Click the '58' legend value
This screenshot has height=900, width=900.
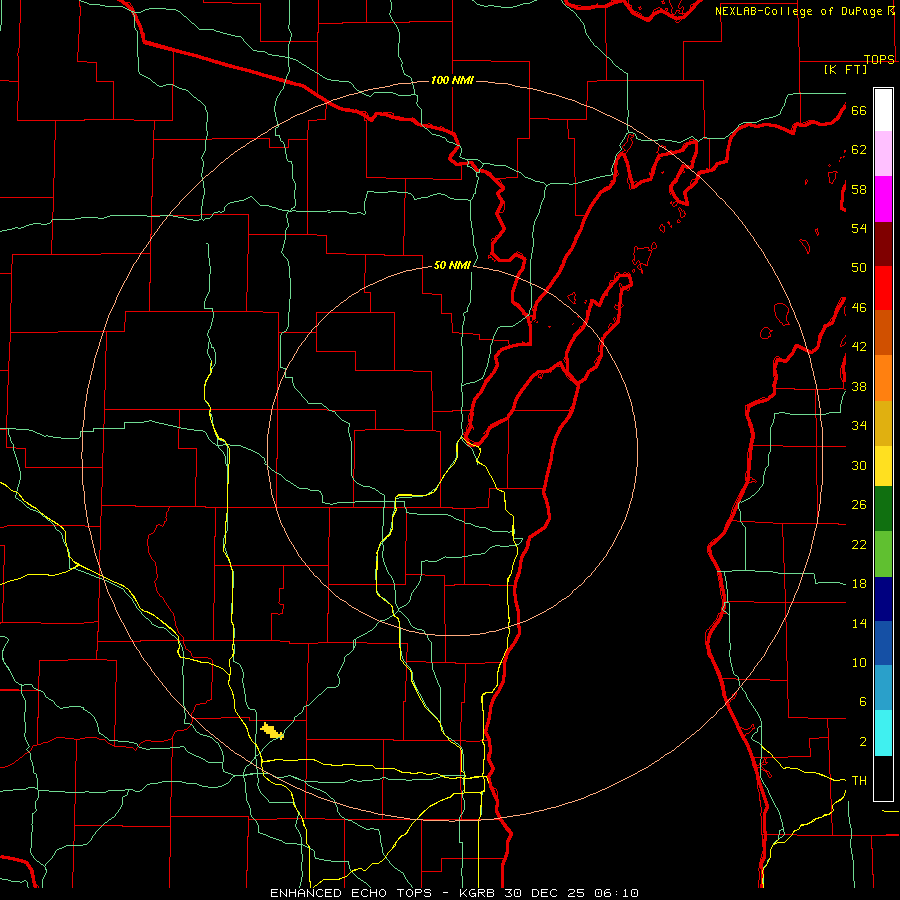coord(859,189)
